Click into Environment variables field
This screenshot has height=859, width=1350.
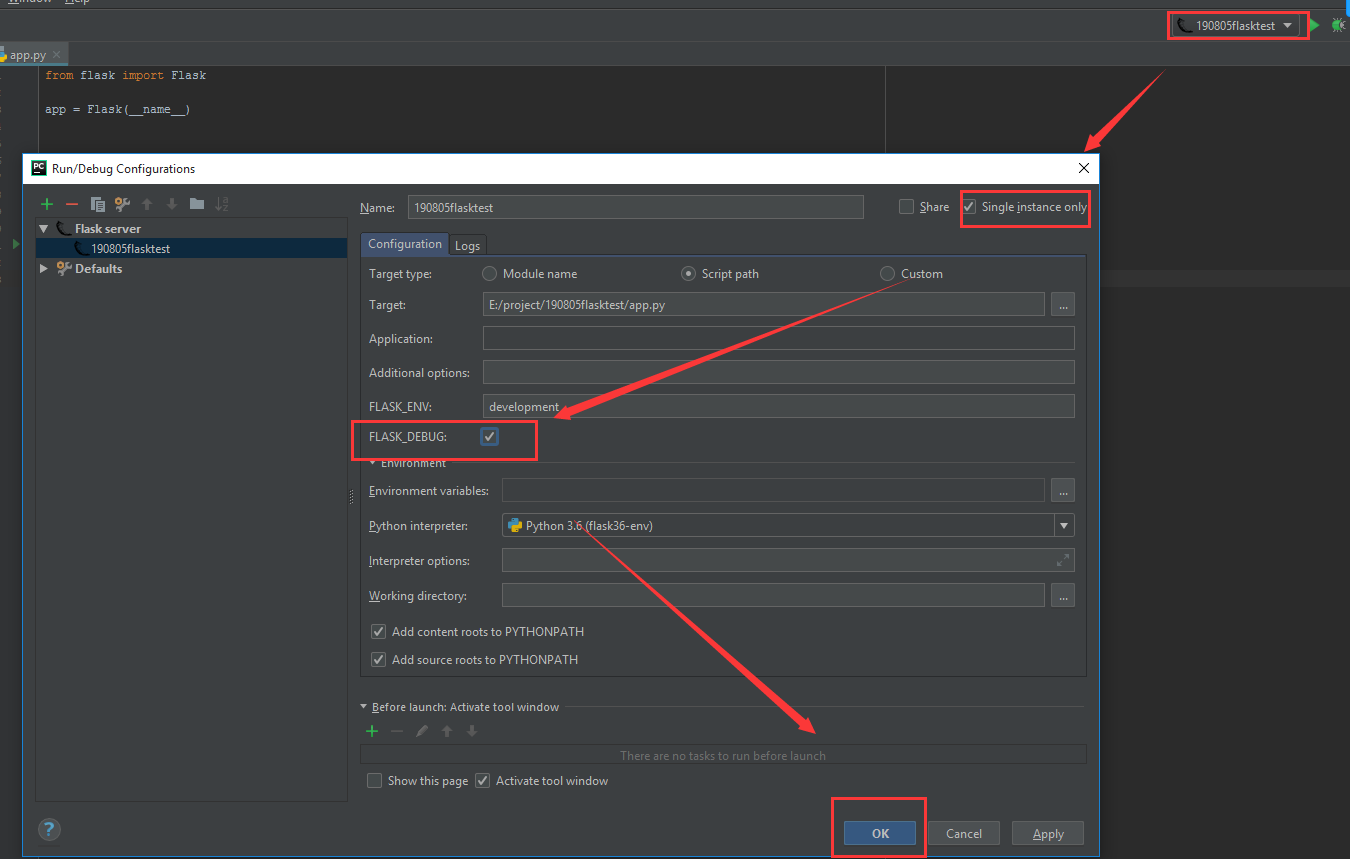click(773, 491)
